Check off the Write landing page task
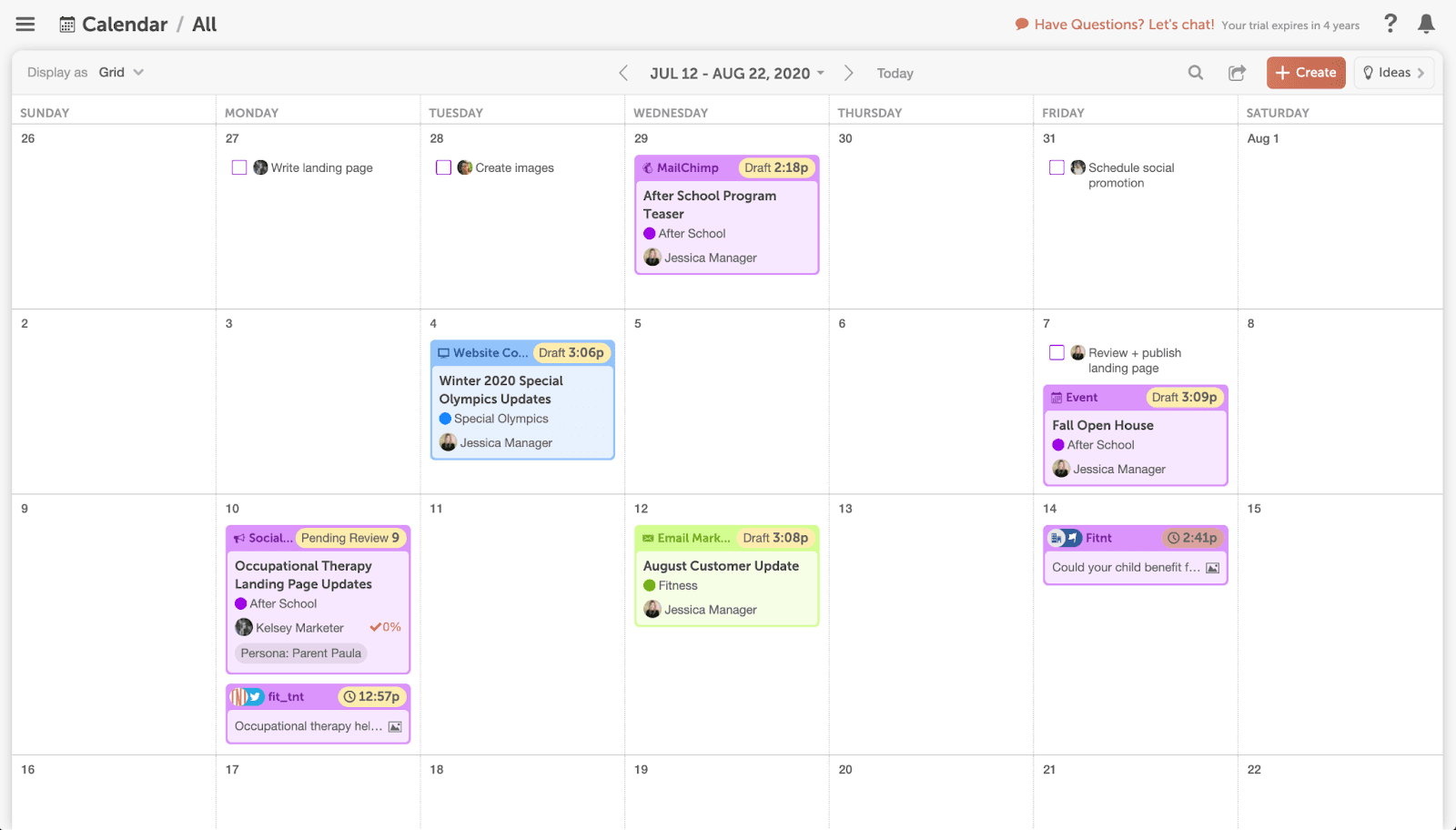 click(239, 167)
